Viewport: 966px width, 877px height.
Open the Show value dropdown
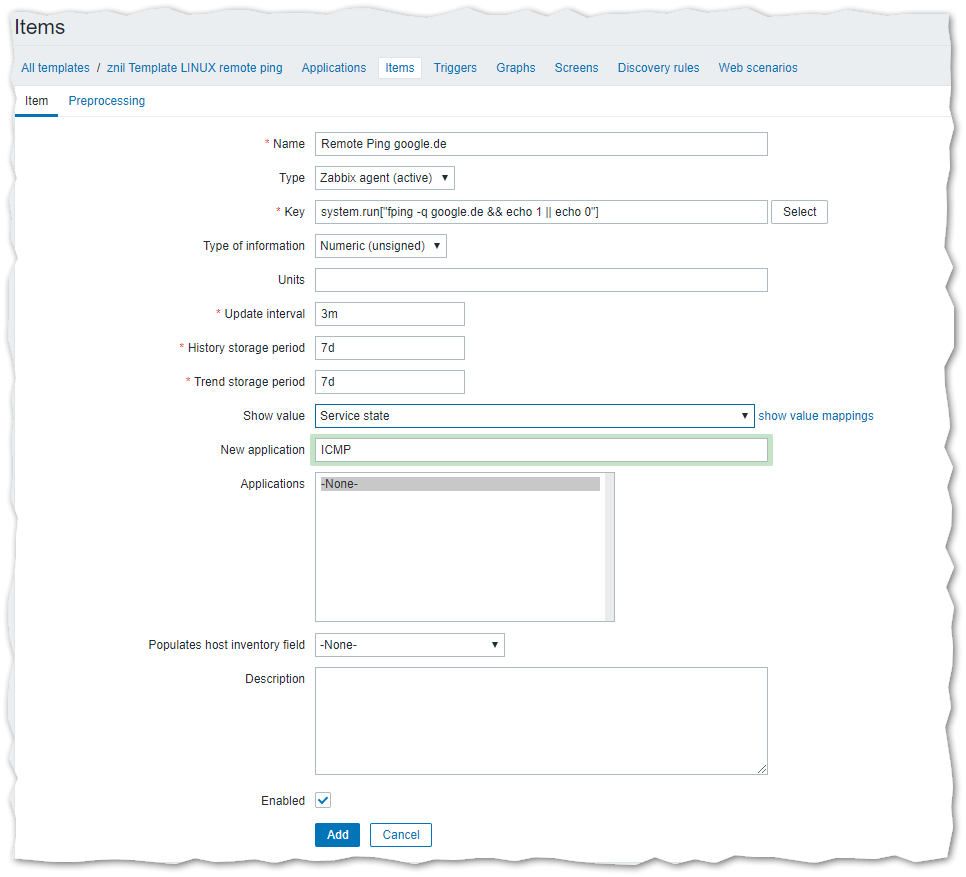click(x=534, y=416)
